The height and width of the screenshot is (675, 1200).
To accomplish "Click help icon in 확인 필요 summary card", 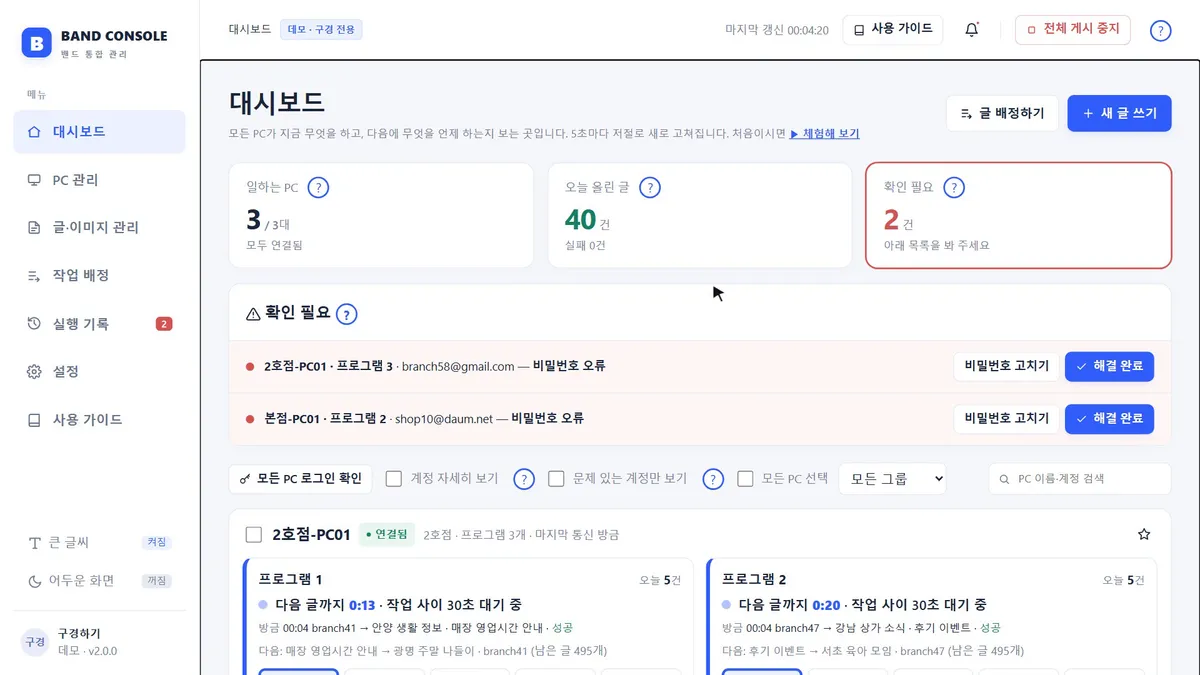I will pos(954,187).
